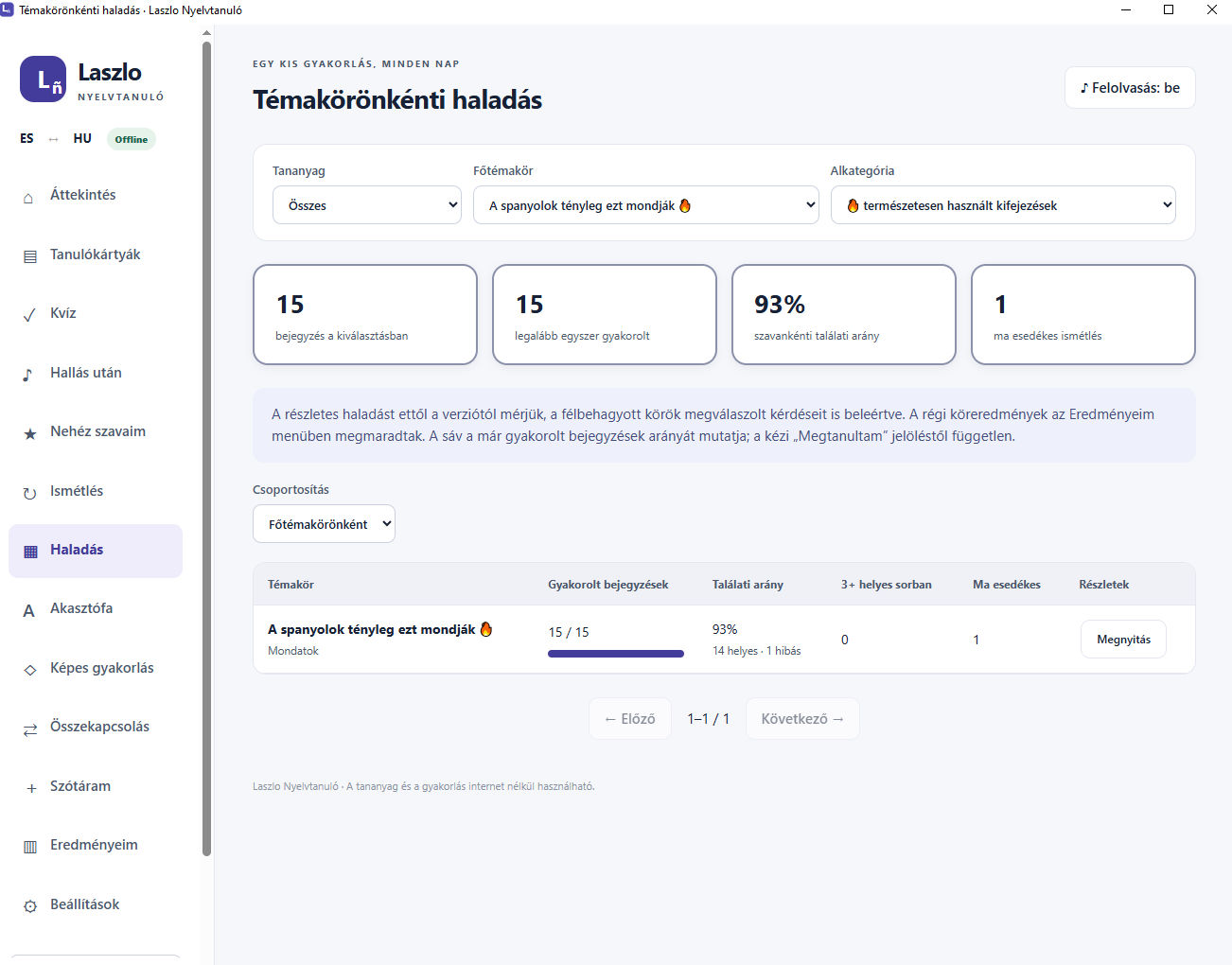Open the Csoportosítás dropdown
The image size is (1232, 965).
pos(324,524)
